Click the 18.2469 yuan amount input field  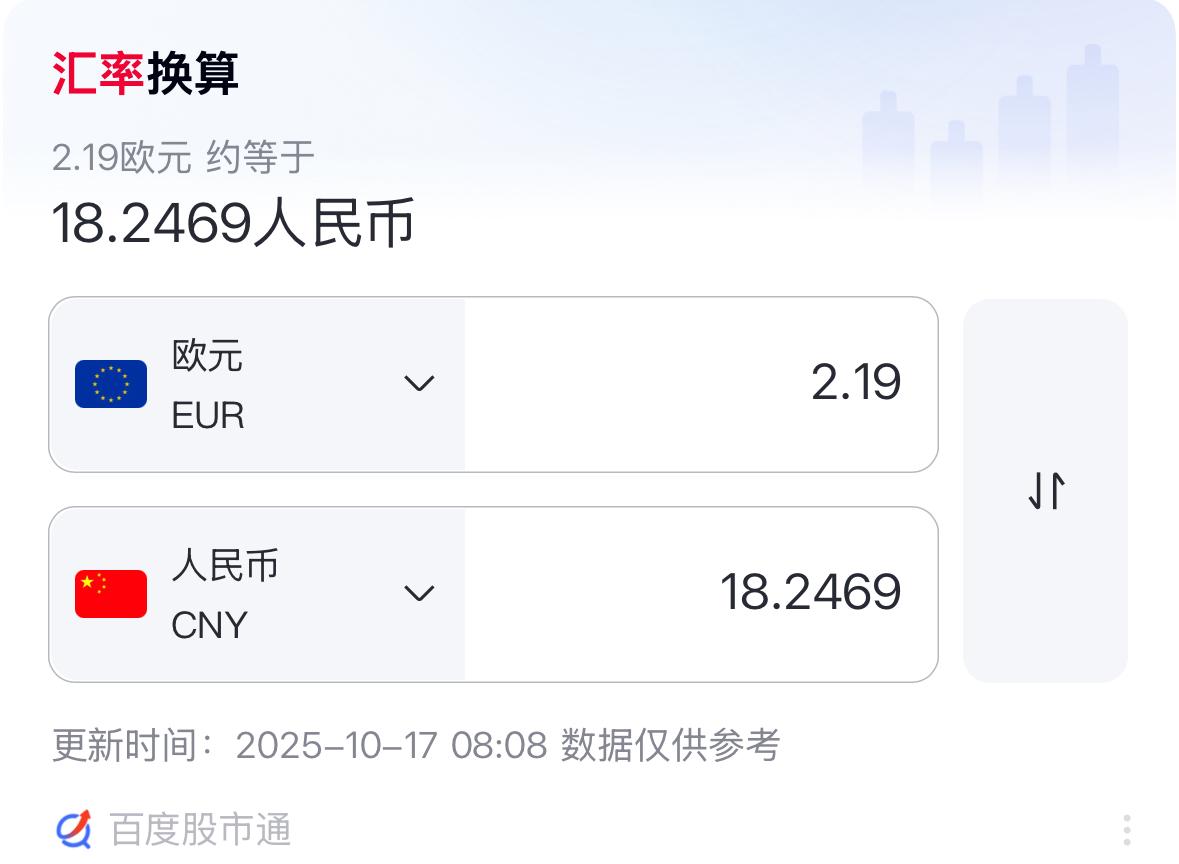pos(700,594)
